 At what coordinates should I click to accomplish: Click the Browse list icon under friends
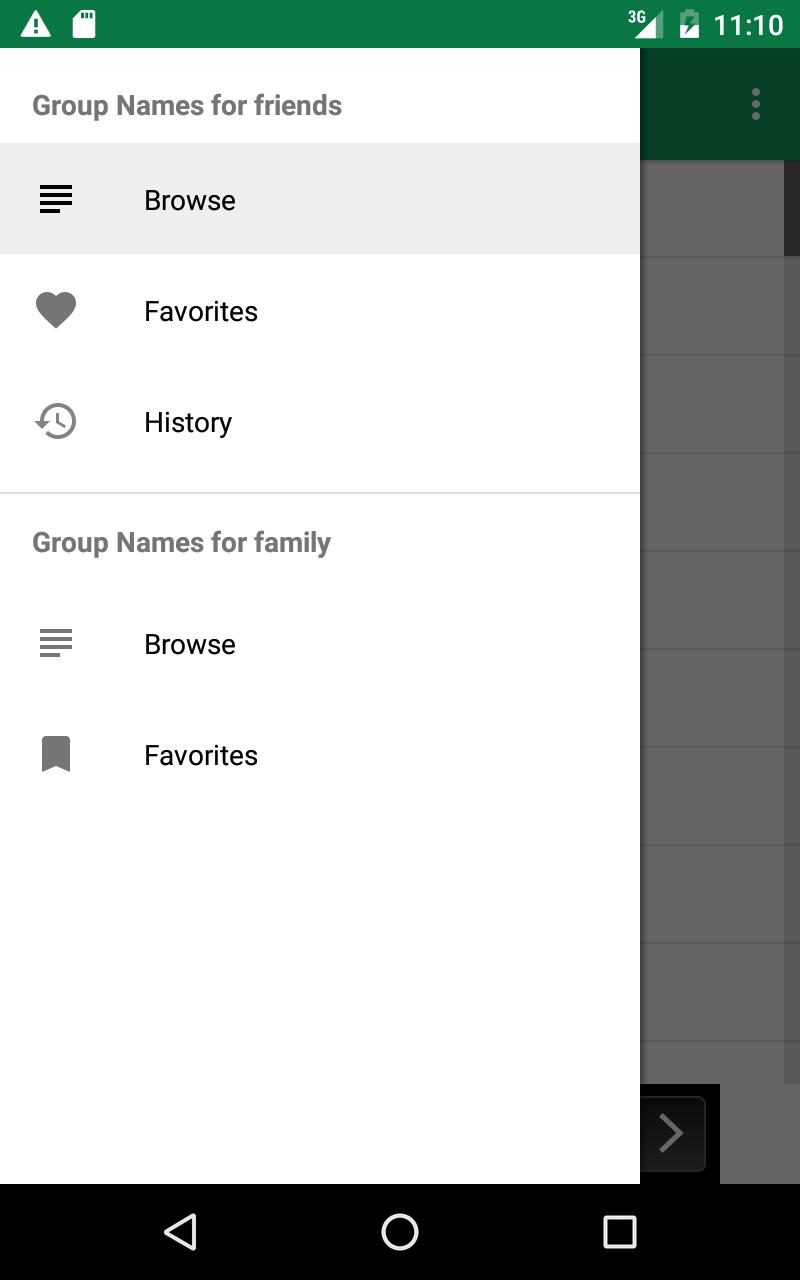point(56,199)
